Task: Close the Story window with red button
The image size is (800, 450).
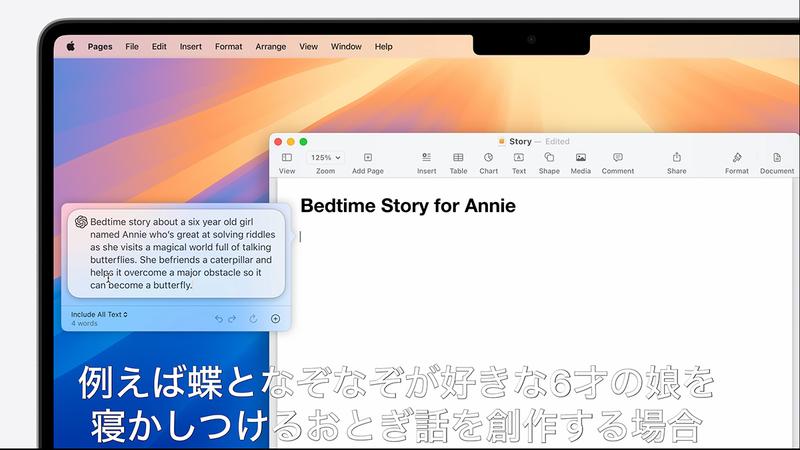Action: (x=278, y=141)
